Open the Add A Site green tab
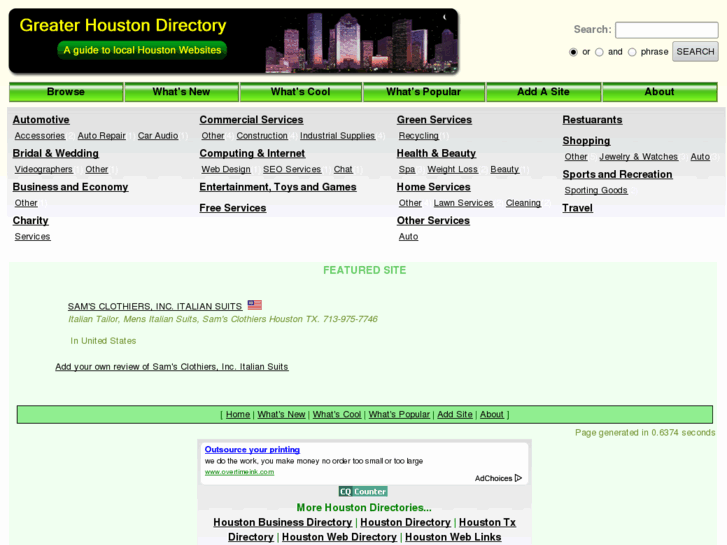This screenshot has width=727, height=545. click(543, 92)
